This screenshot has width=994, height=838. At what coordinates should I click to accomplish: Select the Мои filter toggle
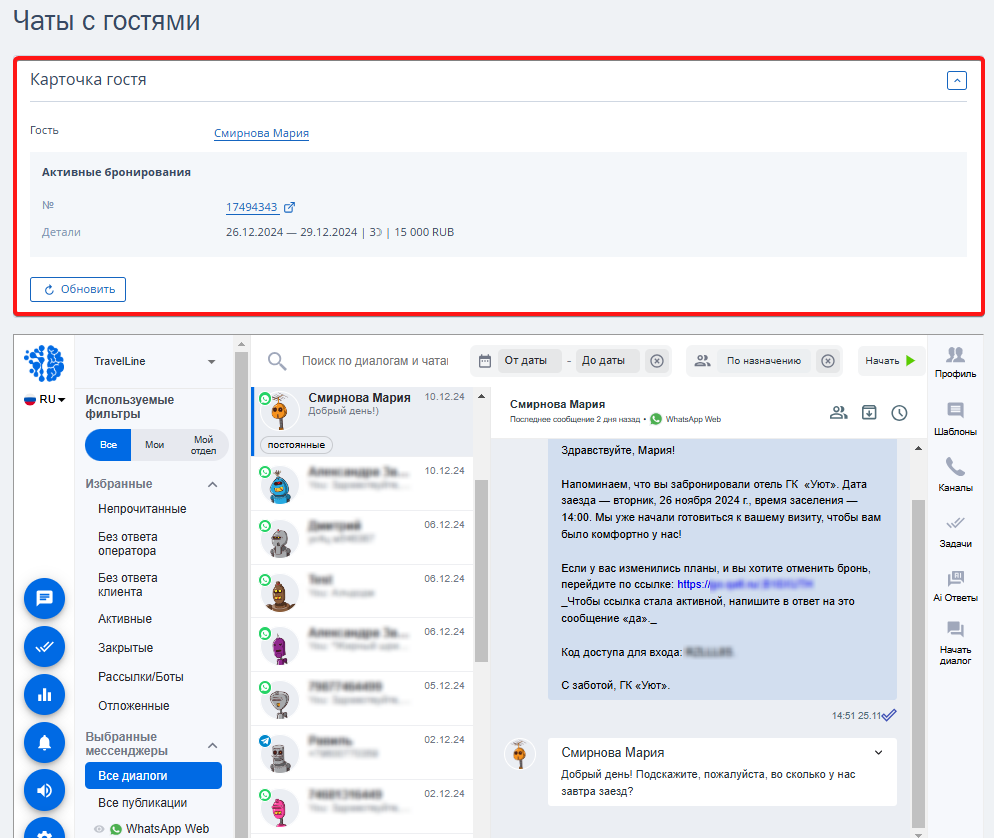point(154,445)
